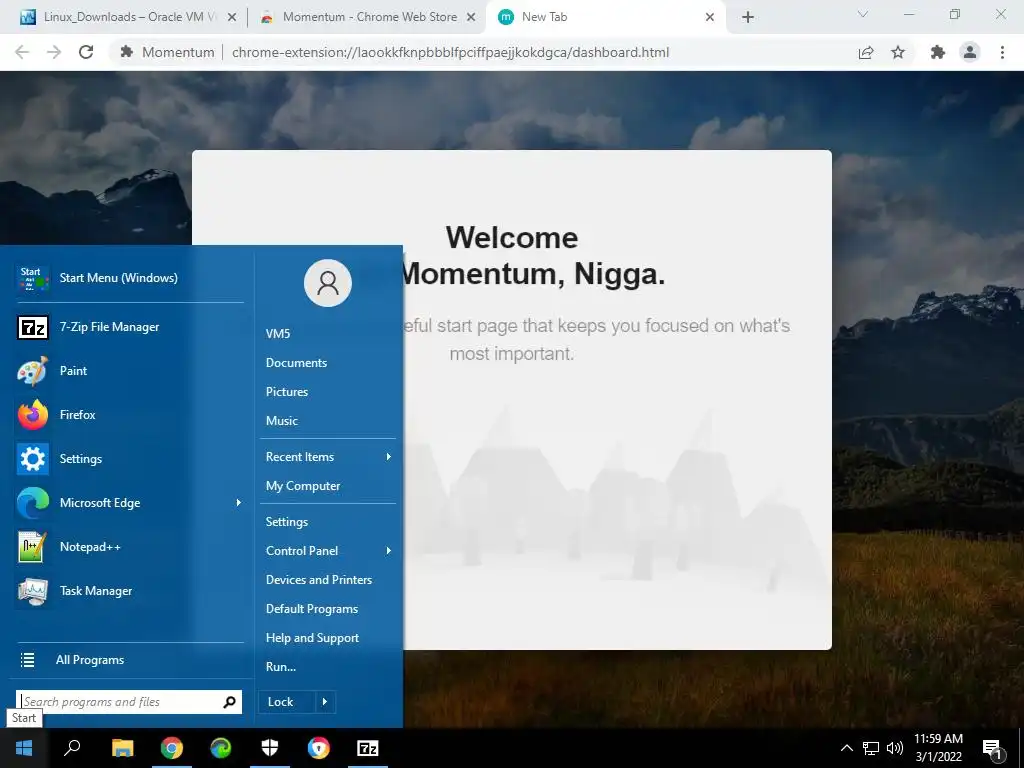Viewport: 1024px width, 768px height.
Task: Bookmark this tab with the star
Action: tap(898, 52)
